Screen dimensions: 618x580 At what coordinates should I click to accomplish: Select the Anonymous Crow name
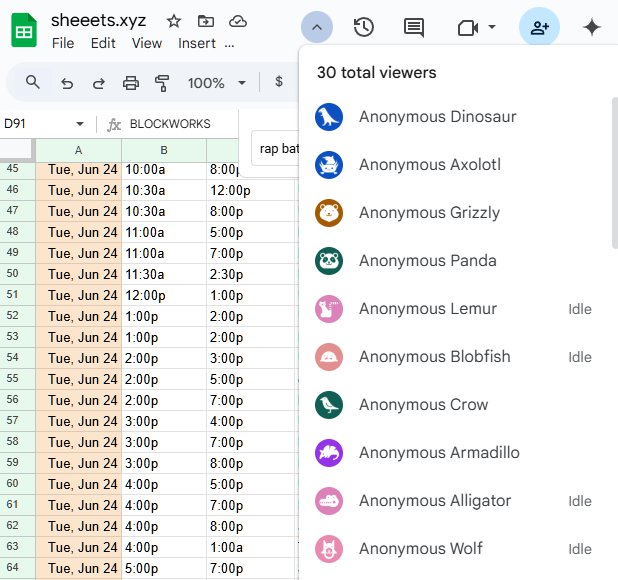tap(424, 405)
